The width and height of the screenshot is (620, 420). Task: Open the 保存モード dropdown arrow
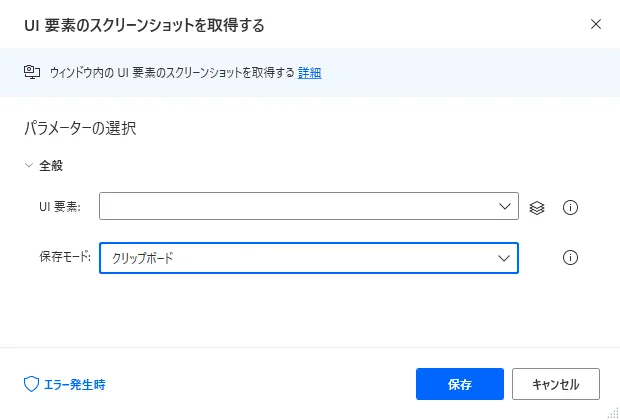pos(503,258)
